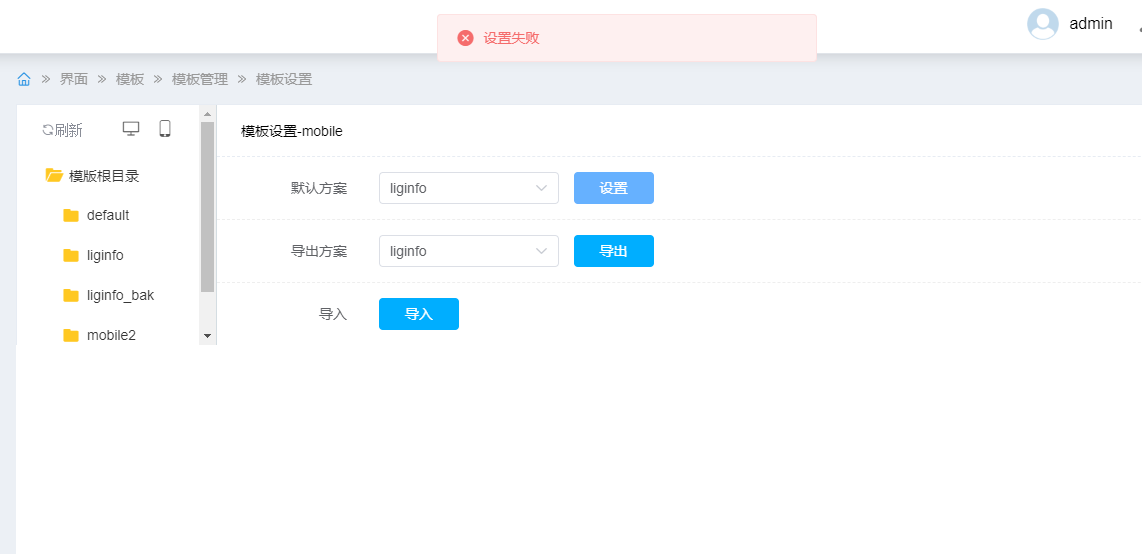
Task: Click the home icon in breadcrumb
Action: (x=24, y=79)
